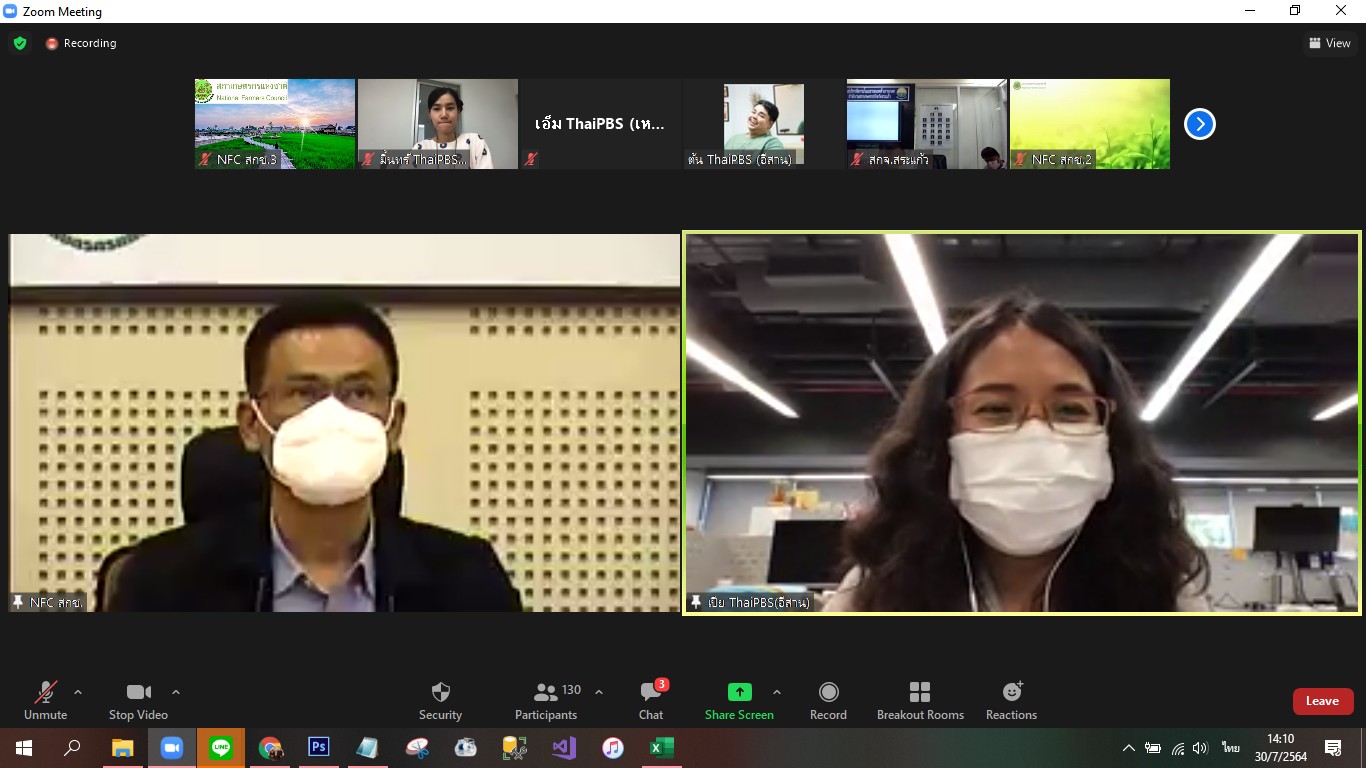1366x768 pixels.
Task: Open LINE from the Windows taskbar
Action: 221,747
